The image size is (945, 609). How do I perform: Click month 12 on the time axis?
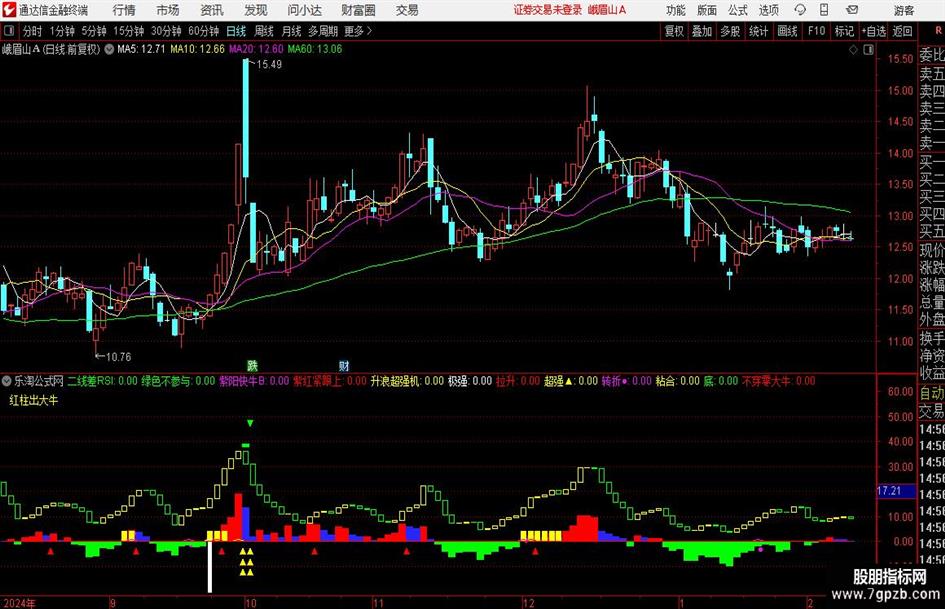pyautogui.click(x=528, y=603)
